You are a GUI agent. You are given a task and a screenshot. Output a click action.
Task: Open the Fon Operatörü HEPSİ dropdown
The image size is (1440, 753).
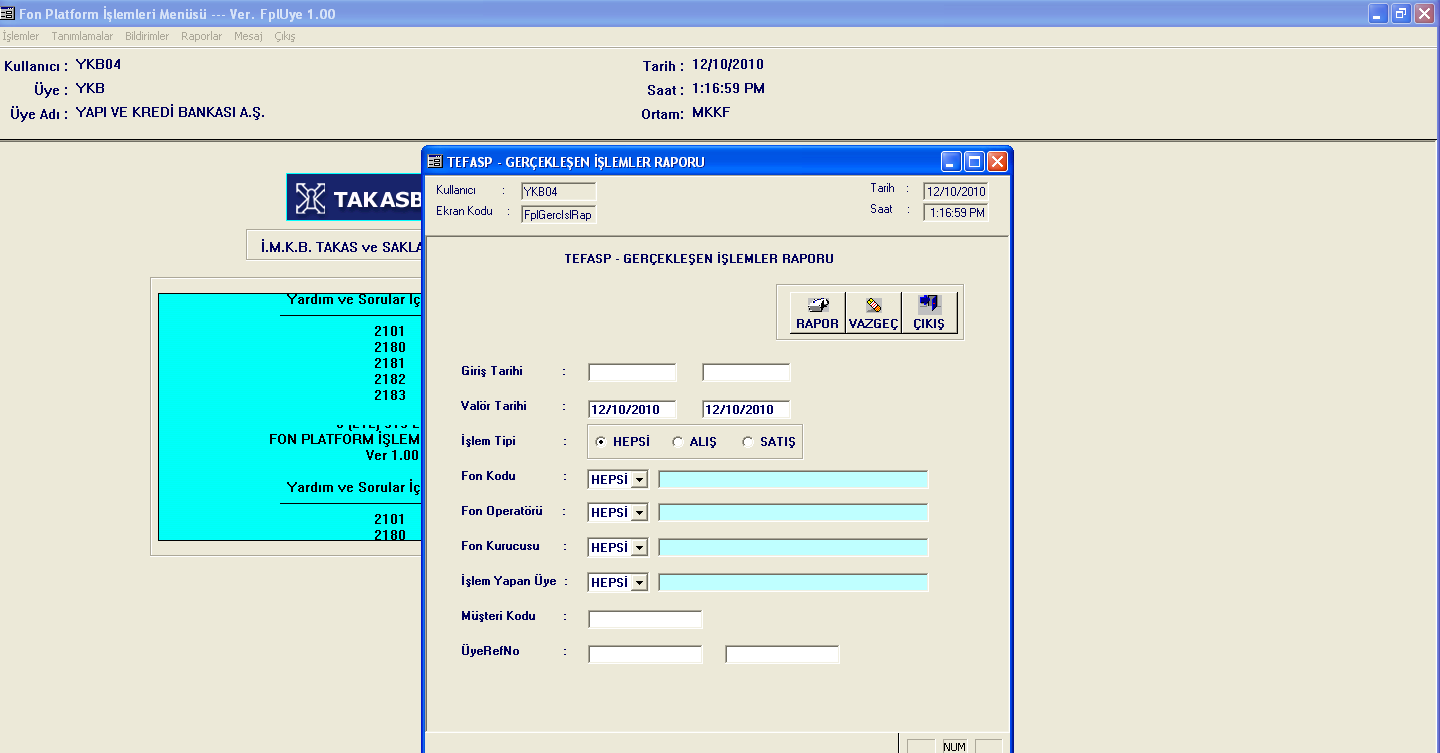(639, 513)
